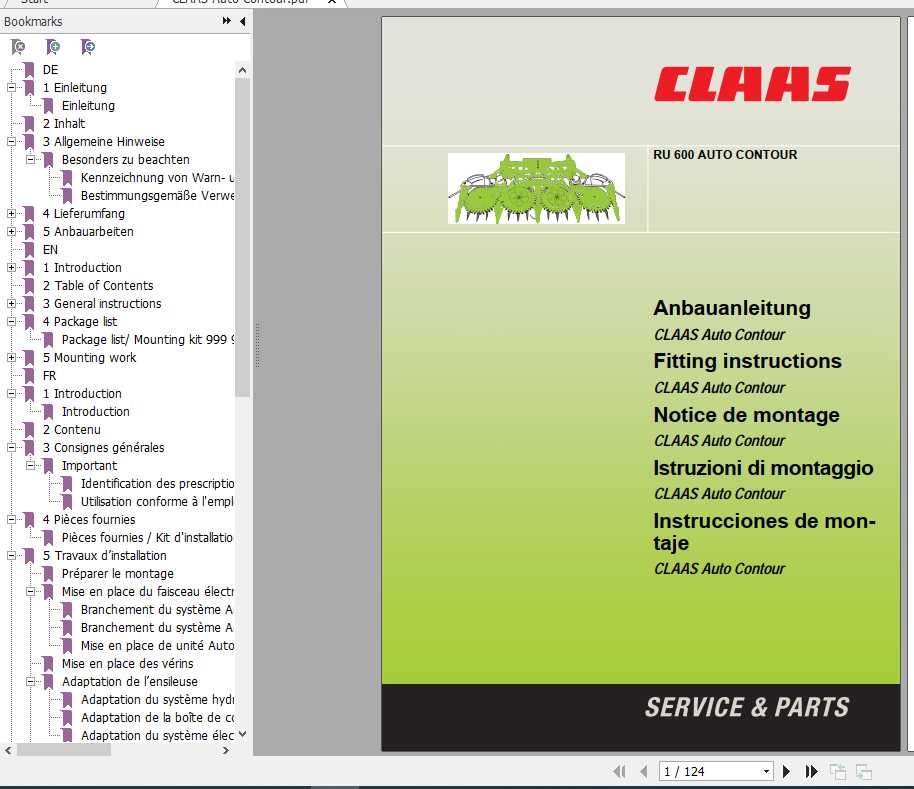Click the double-arrow panel options control
This screenshot has width=914, height=789.
click(x=225, y=21)
